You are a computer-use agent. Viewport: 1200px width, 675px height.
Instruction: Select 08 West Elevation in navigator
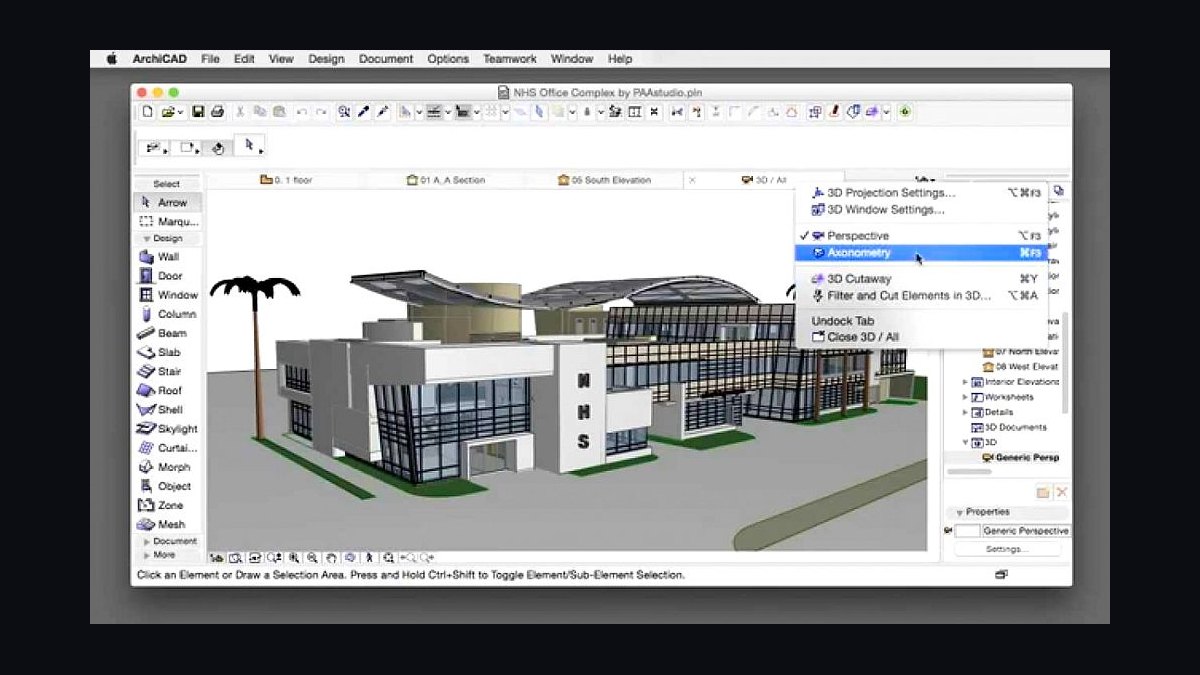click(x=1019, y=367)
